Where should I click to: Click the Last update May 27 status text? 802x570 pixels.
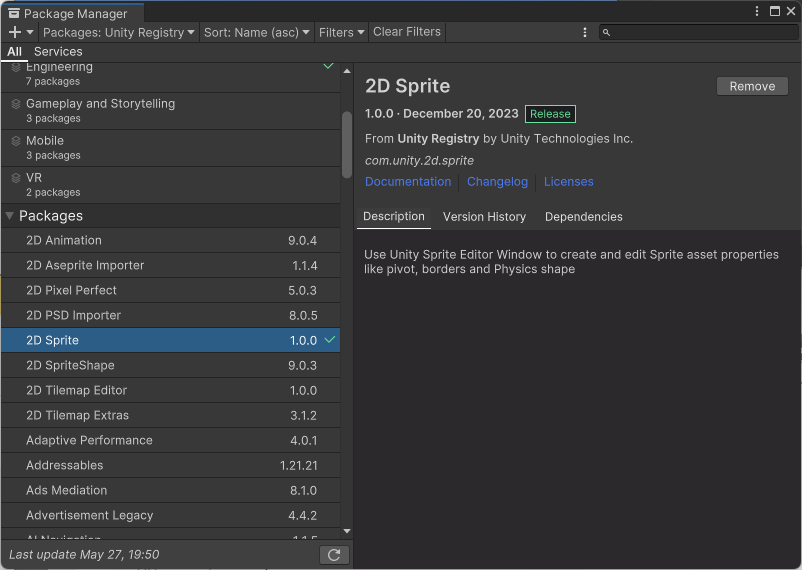tap(84, 555)
